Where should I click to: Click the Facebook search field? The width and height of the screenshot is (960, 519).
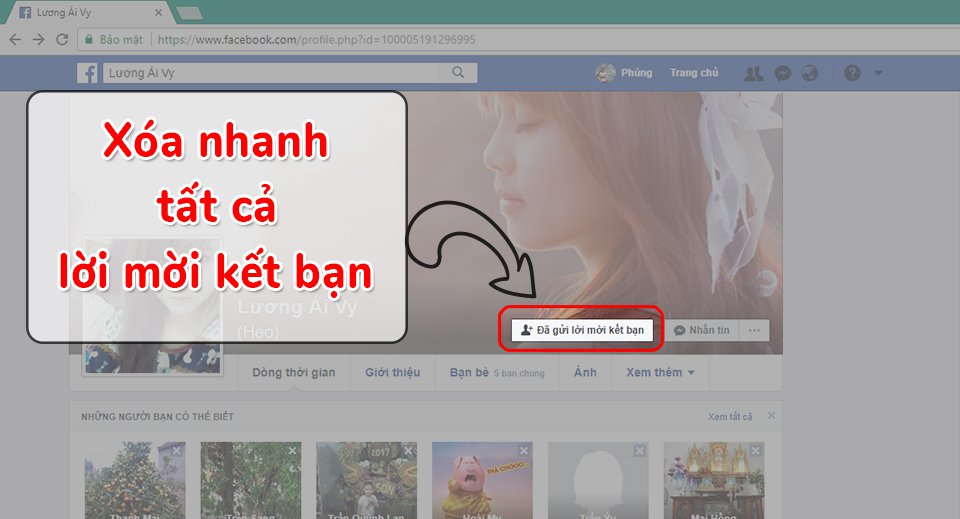click(x=290, y=73)
